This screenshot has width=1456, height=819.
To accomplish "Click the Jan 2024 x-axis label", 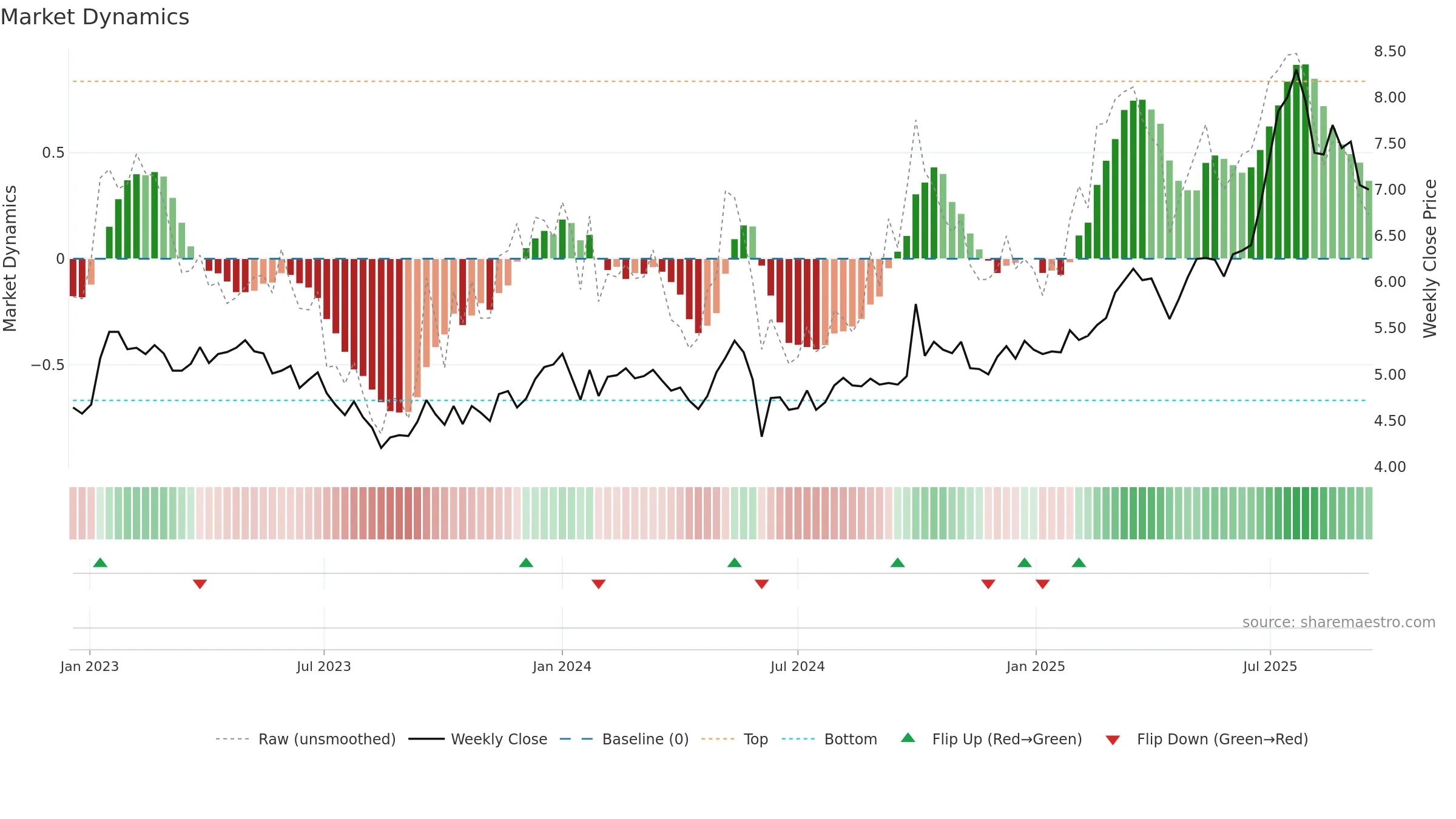I will pos(562,666).
